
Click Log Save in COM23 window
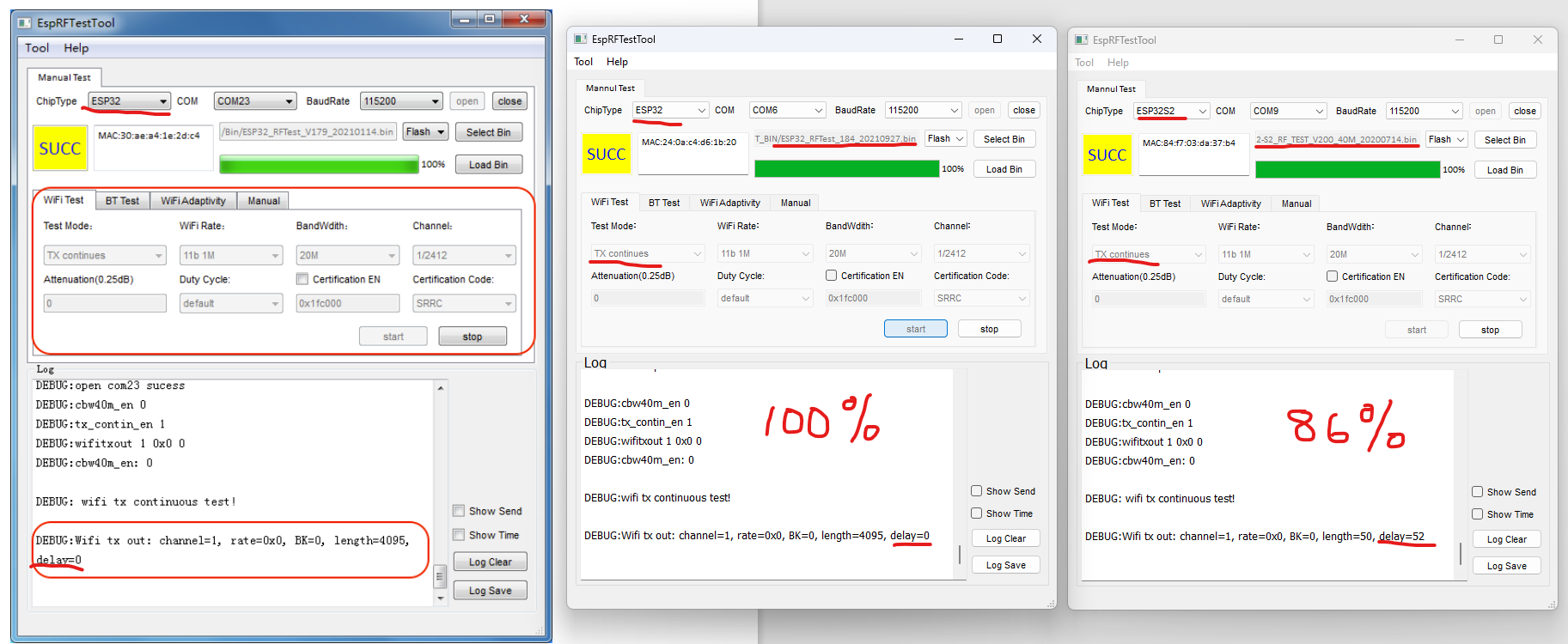tap(490, 591)
